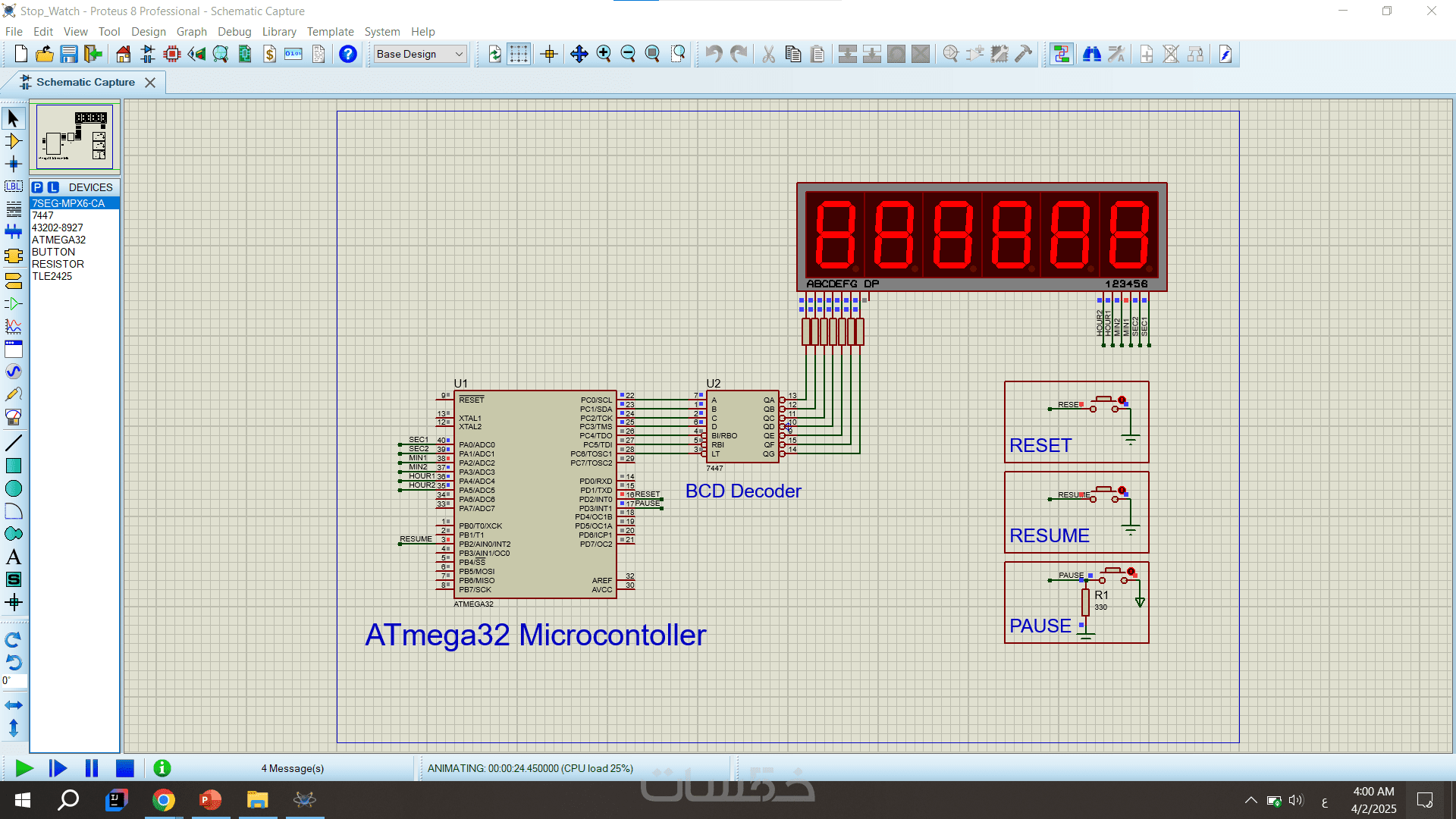Click the Zoom In magnifier icon

point(604,54)
